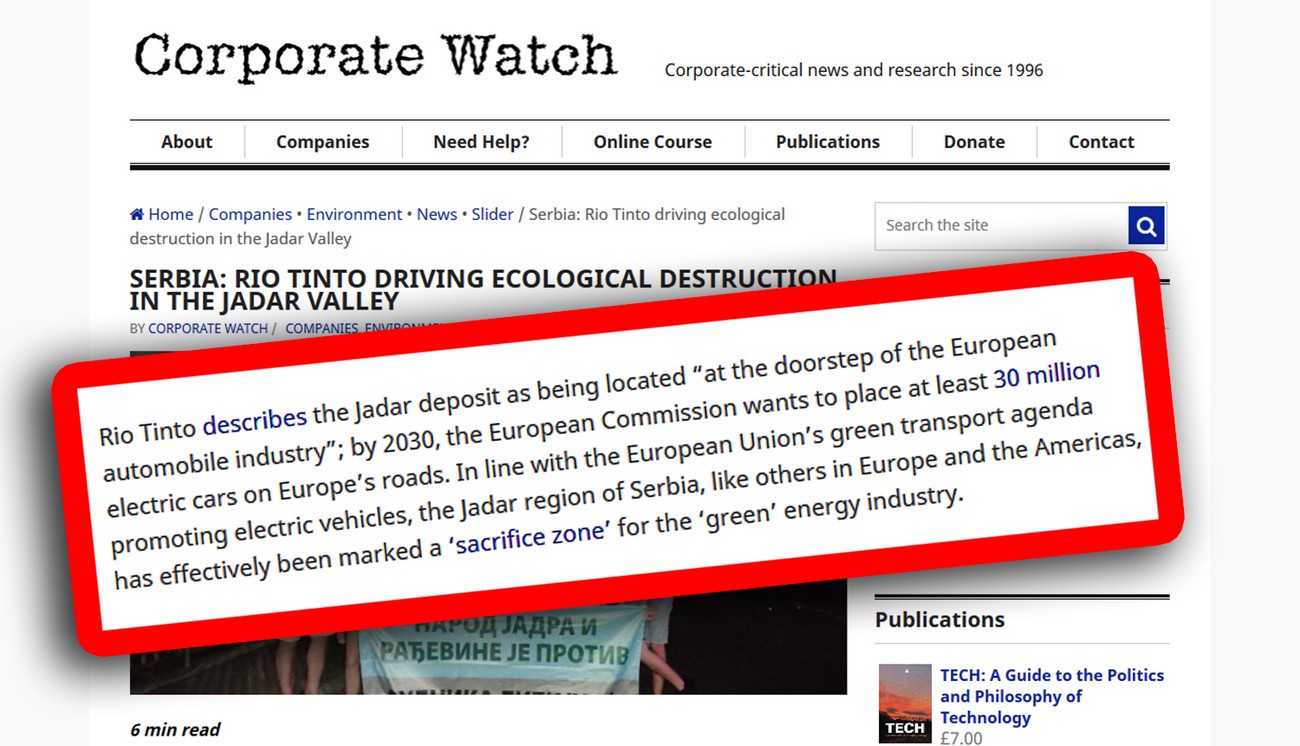Click the Home icon in breadcrumb
1300x746 pixels.
(137, 214)
